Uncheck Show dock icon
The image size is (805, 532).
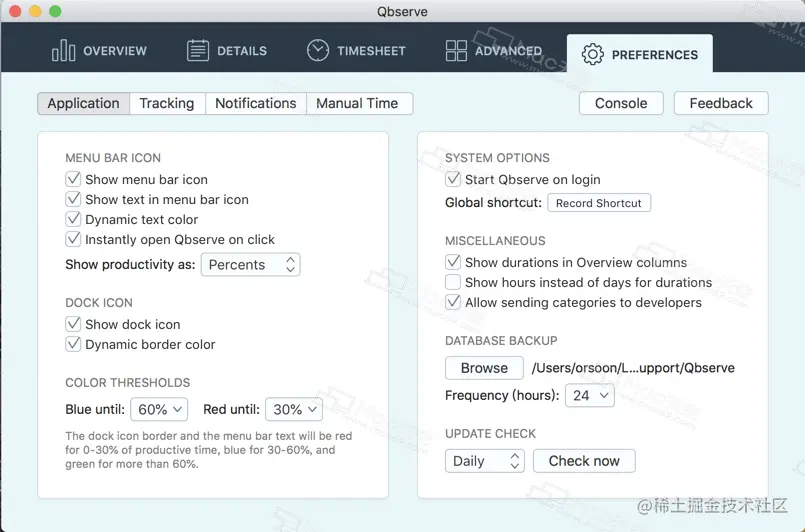(73, 324)
